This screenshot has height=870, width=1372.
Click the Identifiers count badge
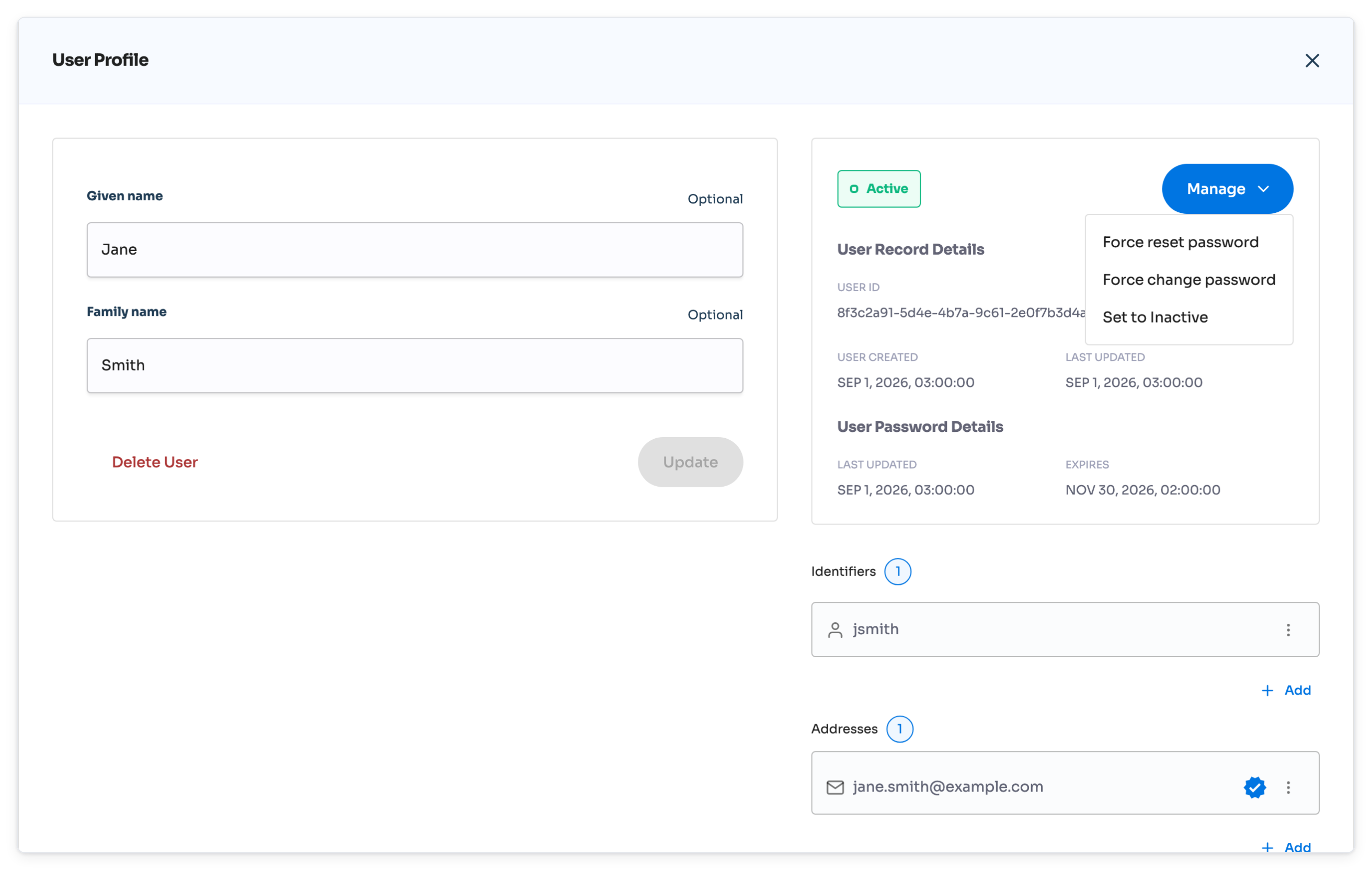tap(897, 571)
